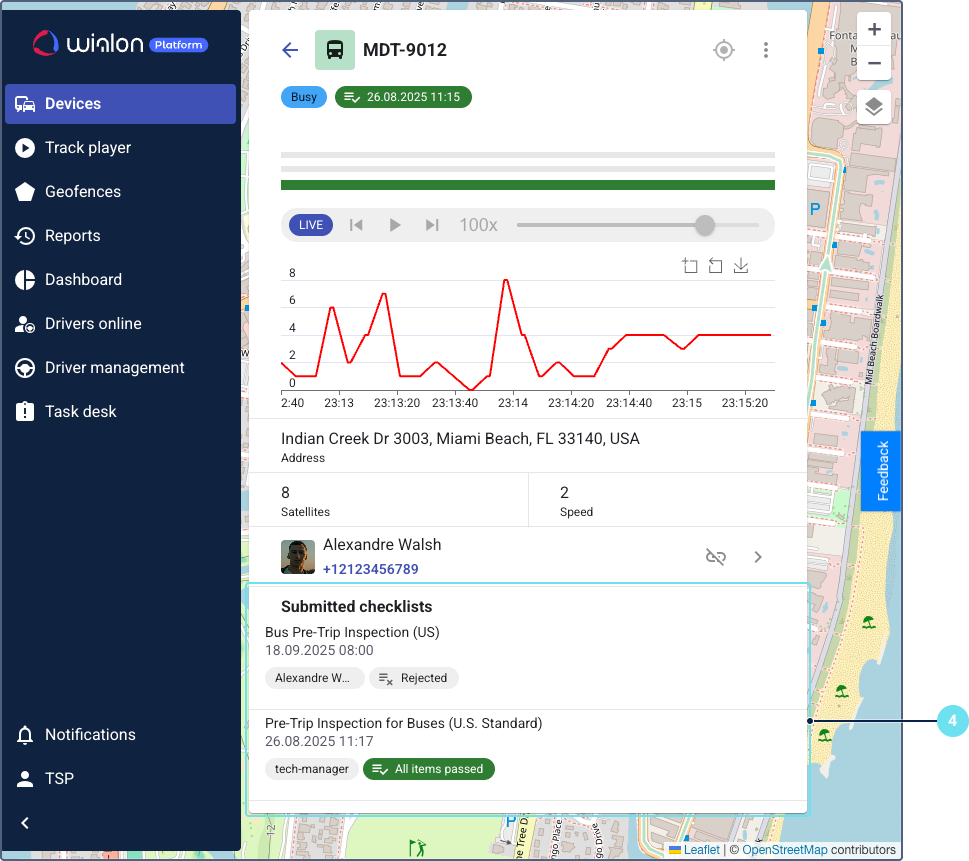This screenshot has width=969, height=861.
Task: Click the back arrow next to MDT-9012
Action: (x=290, y=50)
